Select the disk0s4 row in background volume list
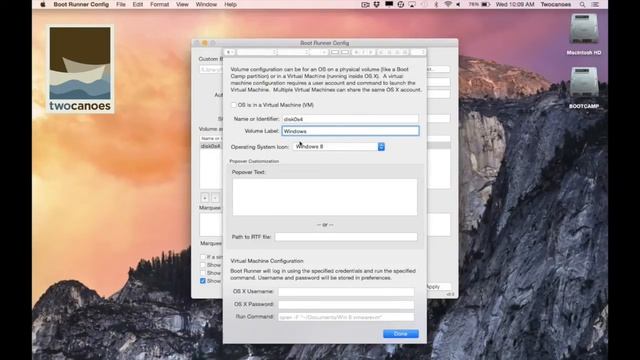The image size is (640, 360). point(211,146)
